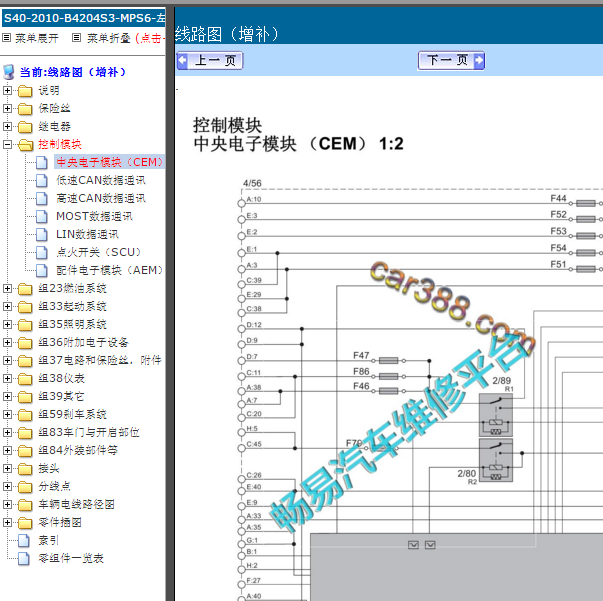
Task: Click page icon beside 低速CAN数据通讯
Action: point(42,180)
